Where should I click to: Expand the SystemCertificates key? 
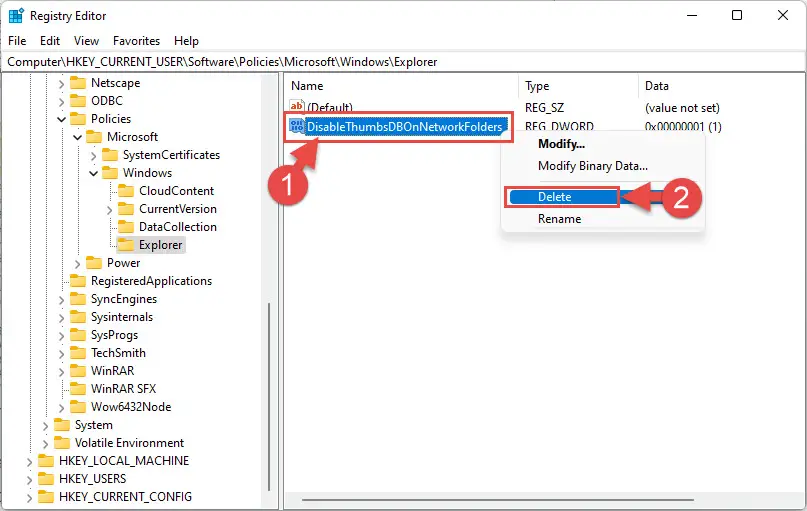click(93, 155)
